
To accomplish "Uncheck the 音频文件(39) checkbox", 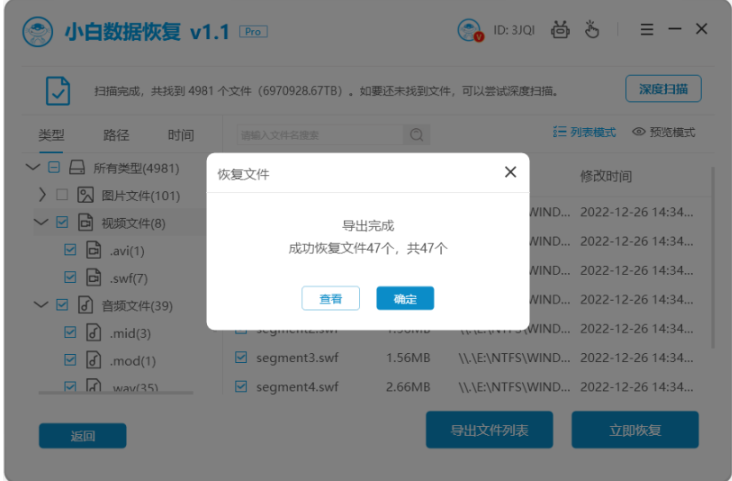I will pos(62,304).
